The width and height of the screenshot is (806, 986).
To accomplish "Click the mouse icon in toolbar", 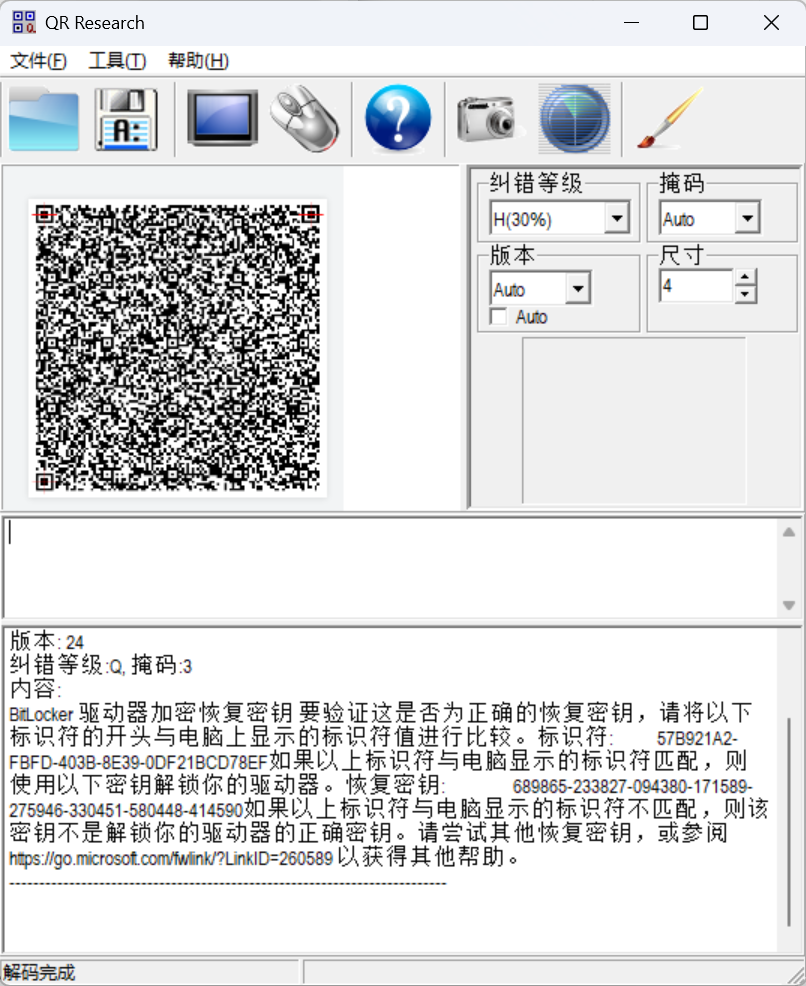I will (x=306, y=118).
